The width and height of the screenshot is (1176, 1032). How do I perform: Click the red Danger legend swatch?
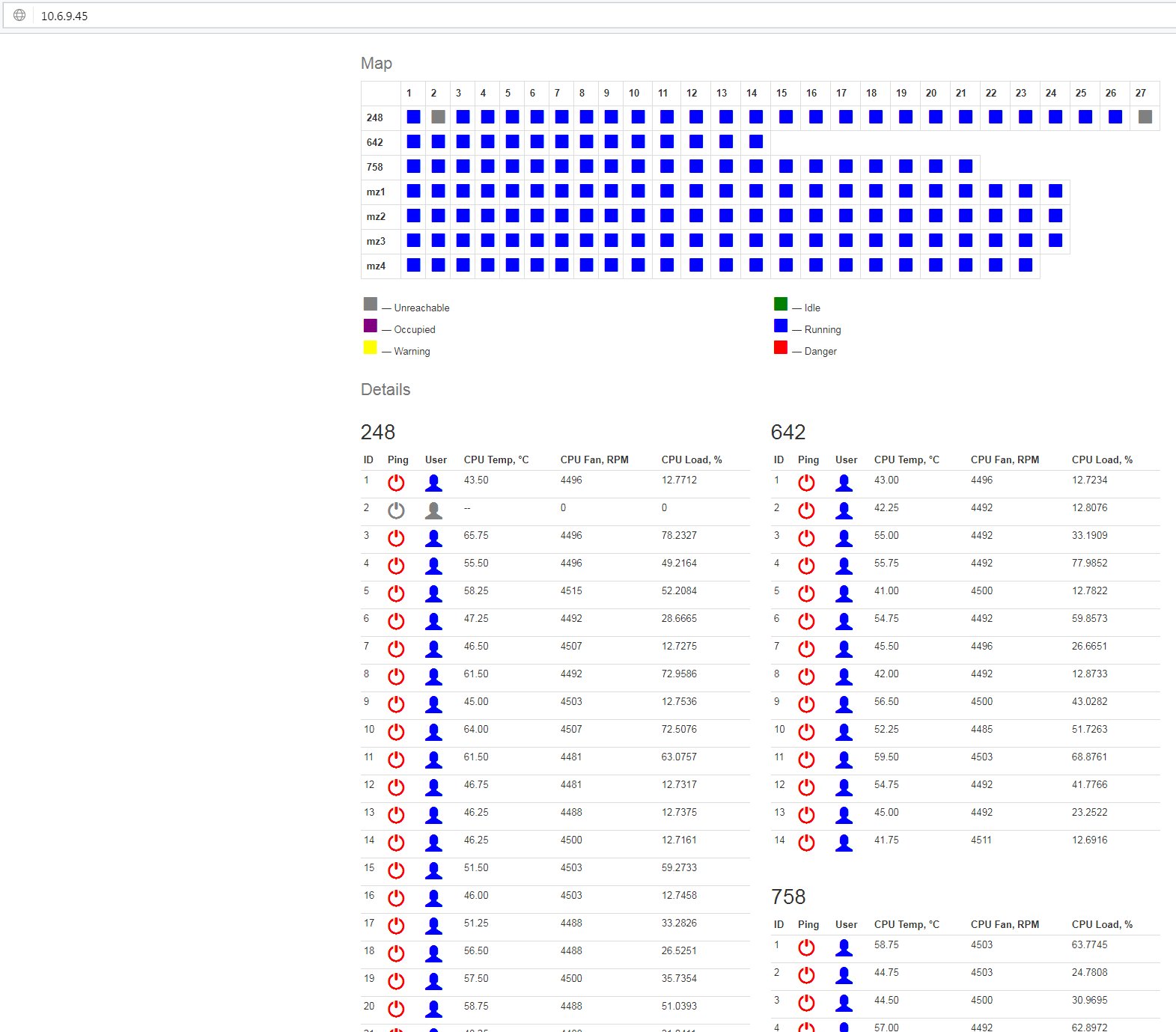pos(781,347)
